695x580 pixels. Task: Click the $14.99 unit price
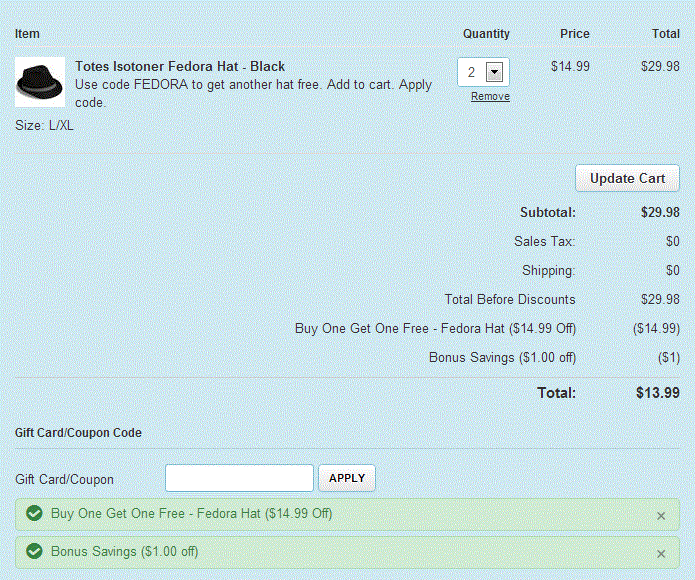click(x=570, y=67)
